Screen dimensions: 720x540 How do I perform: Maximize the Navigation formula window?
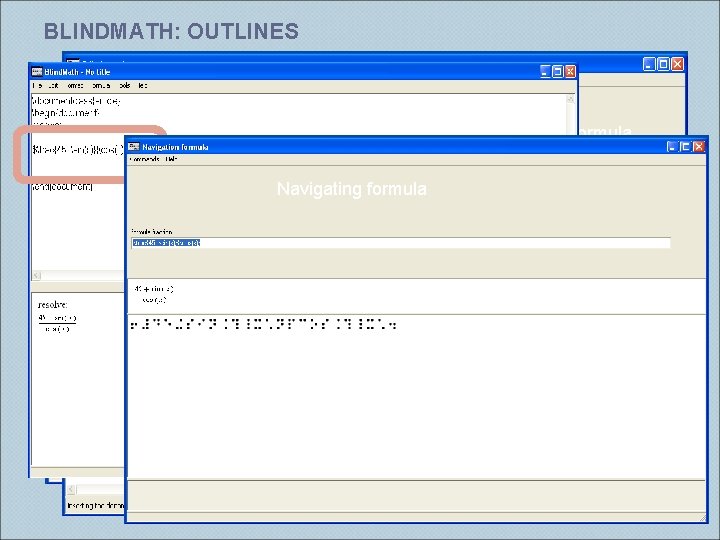pos(685,146)
